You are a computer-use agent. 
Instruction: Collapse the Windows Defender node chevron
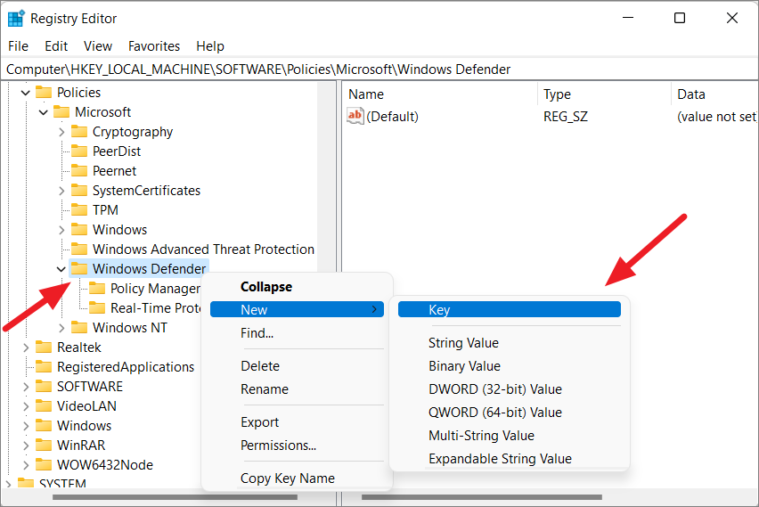tap(61, 269)
